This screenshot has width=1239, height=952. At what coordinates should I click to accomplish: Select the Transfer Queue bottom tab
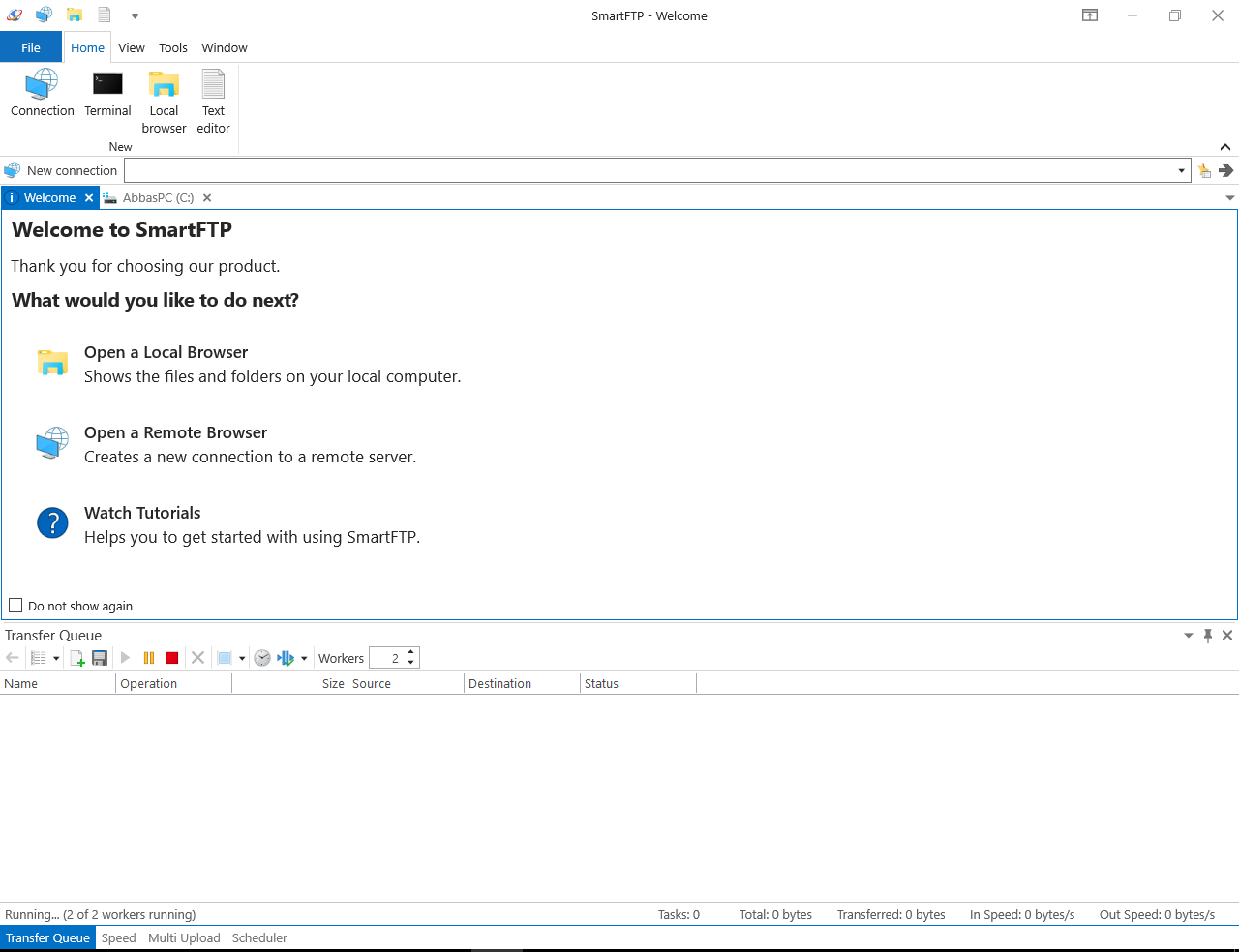(47, 937)
